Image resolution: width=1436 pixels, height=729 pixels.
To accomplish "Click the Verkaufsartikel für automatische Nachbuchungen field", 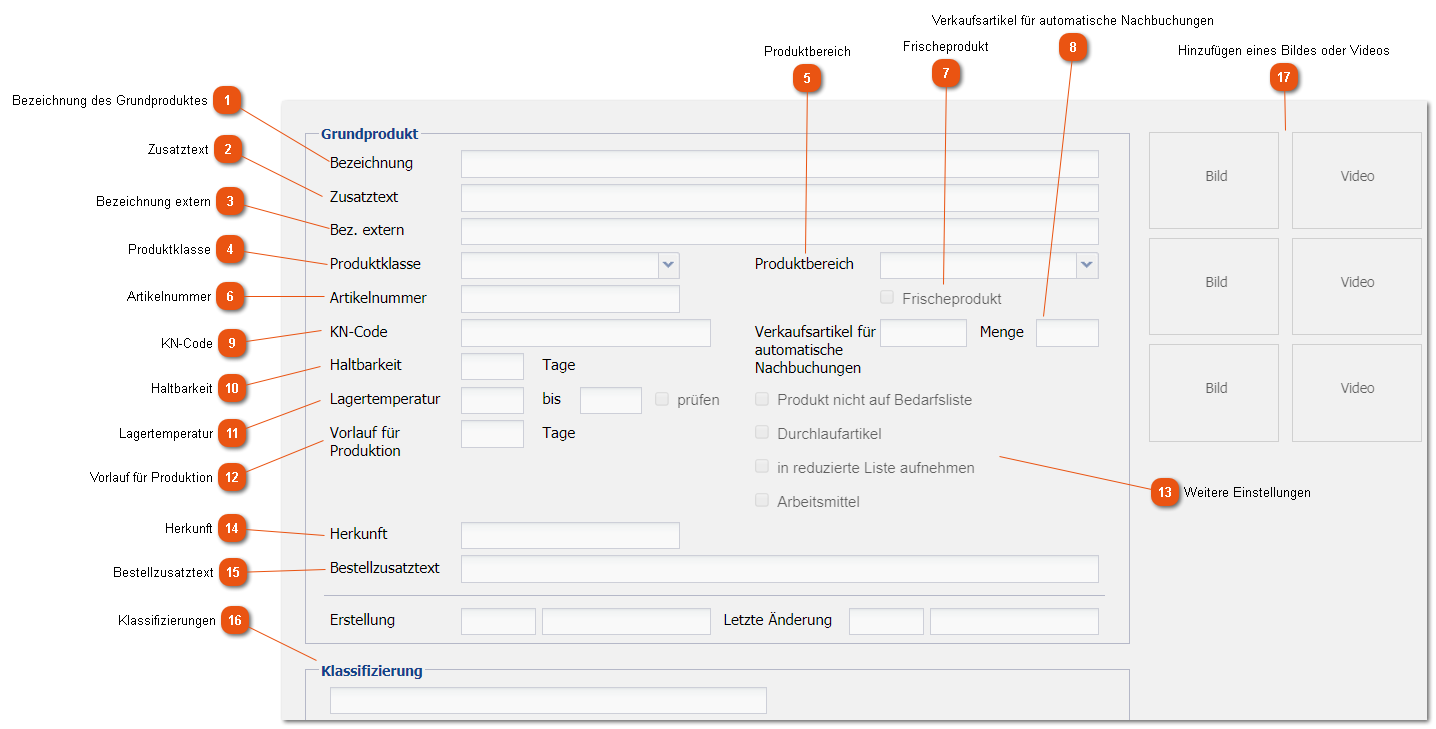I will click(x=923, y=333).
